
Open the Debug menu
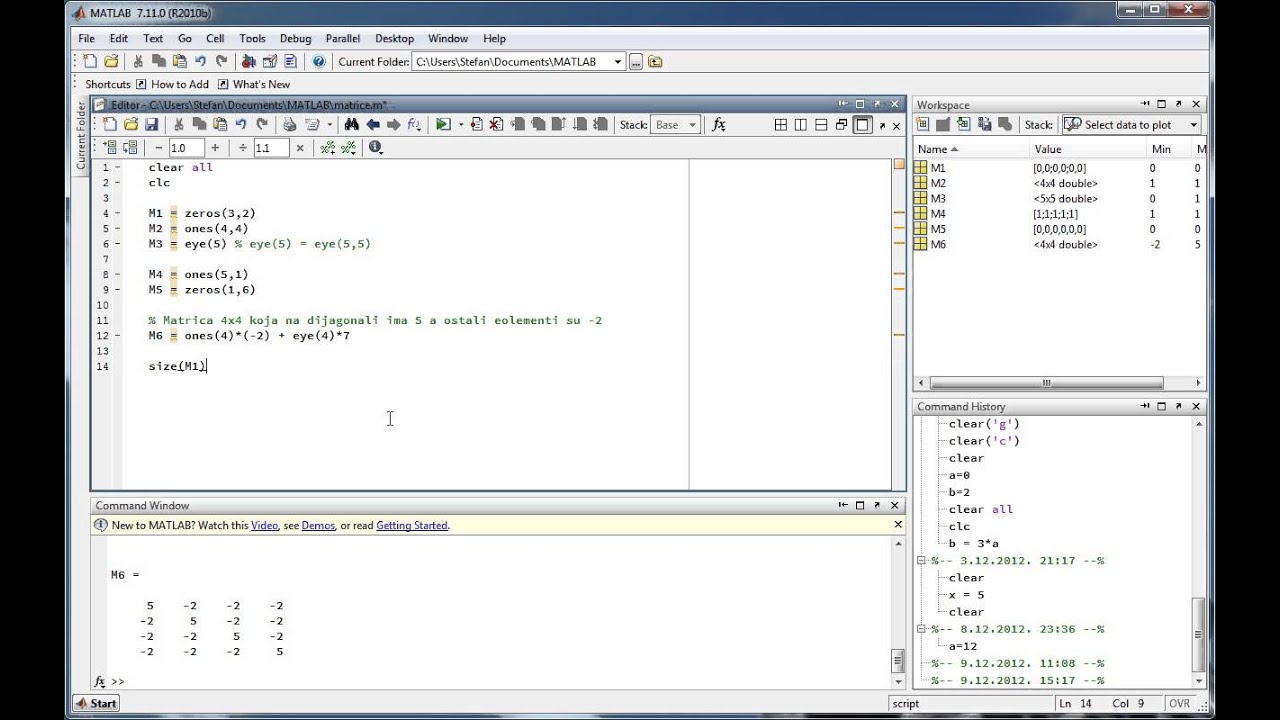tap(295, 39)
